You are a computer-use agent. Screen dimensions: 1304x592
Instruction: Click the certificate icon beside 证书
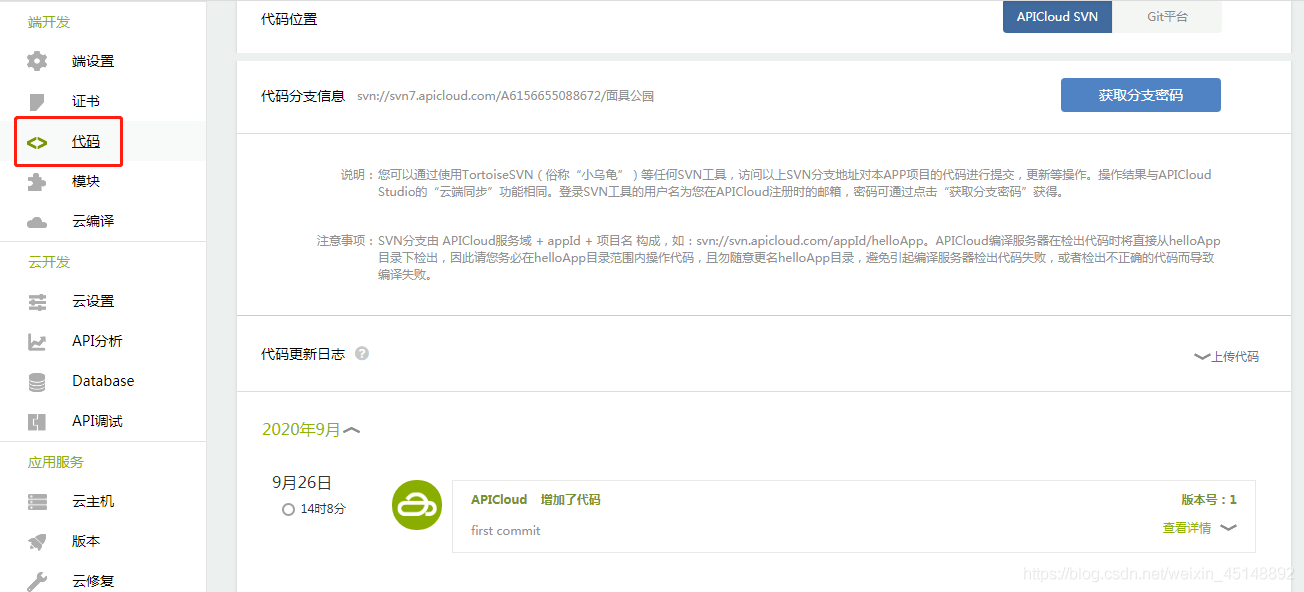pyautogui.click(x=37, y=101)
